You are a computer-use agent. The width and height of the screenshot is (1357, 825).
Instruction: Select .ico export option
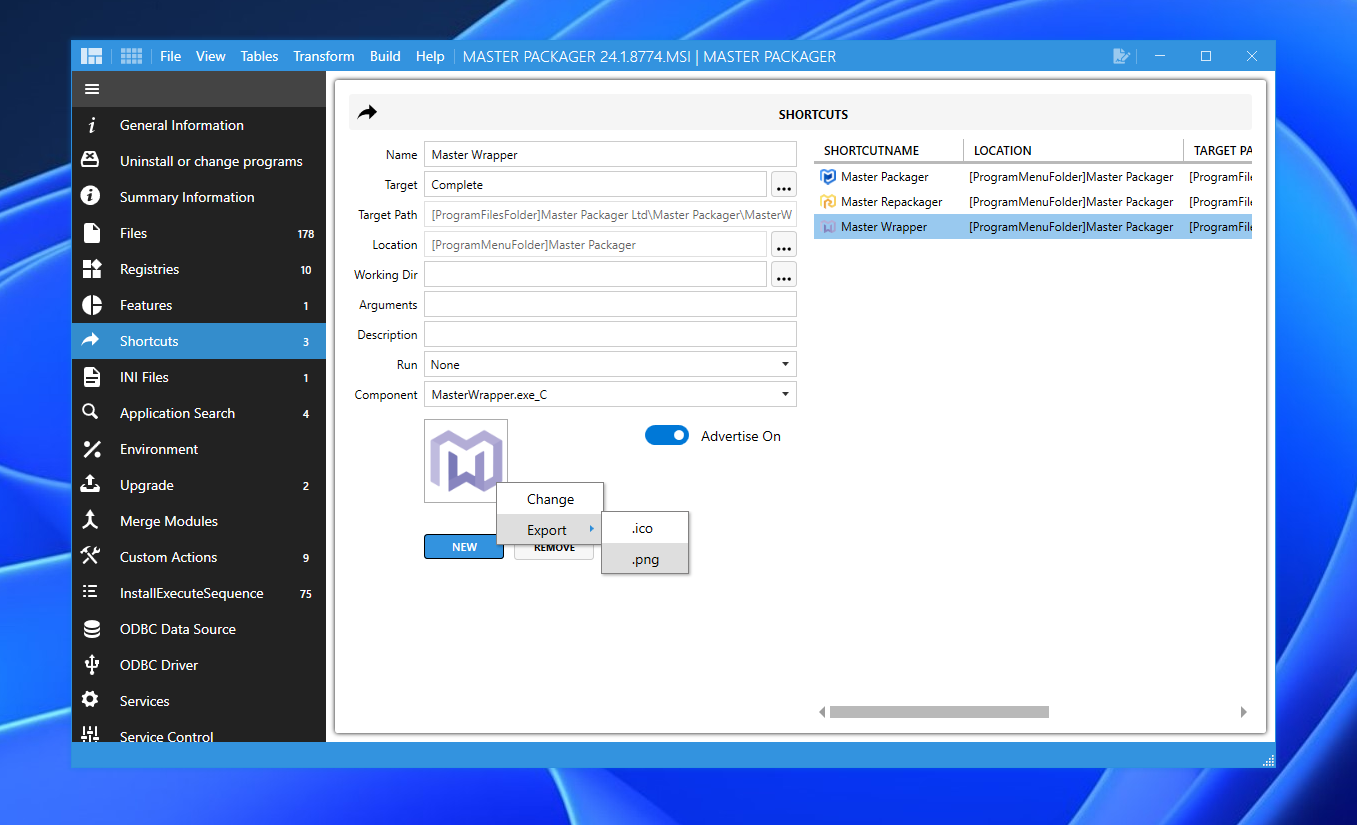click(645, 528)
